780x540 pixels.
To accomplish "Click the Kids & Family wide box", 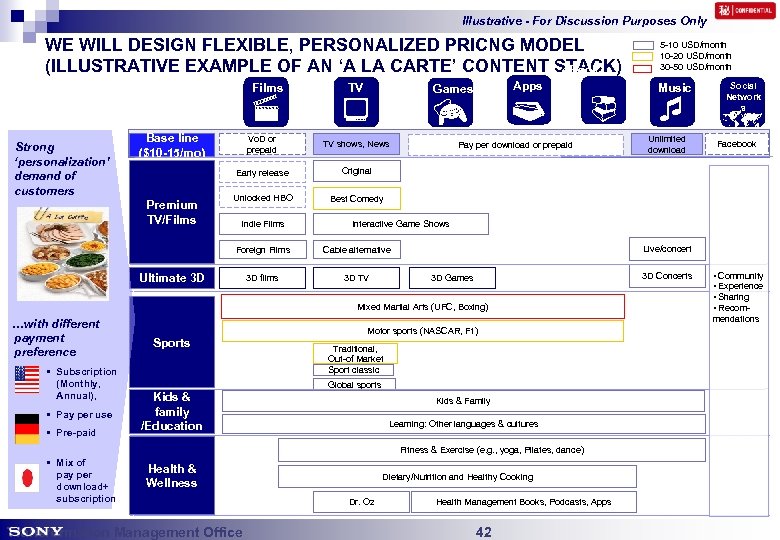I will point(464,401).
